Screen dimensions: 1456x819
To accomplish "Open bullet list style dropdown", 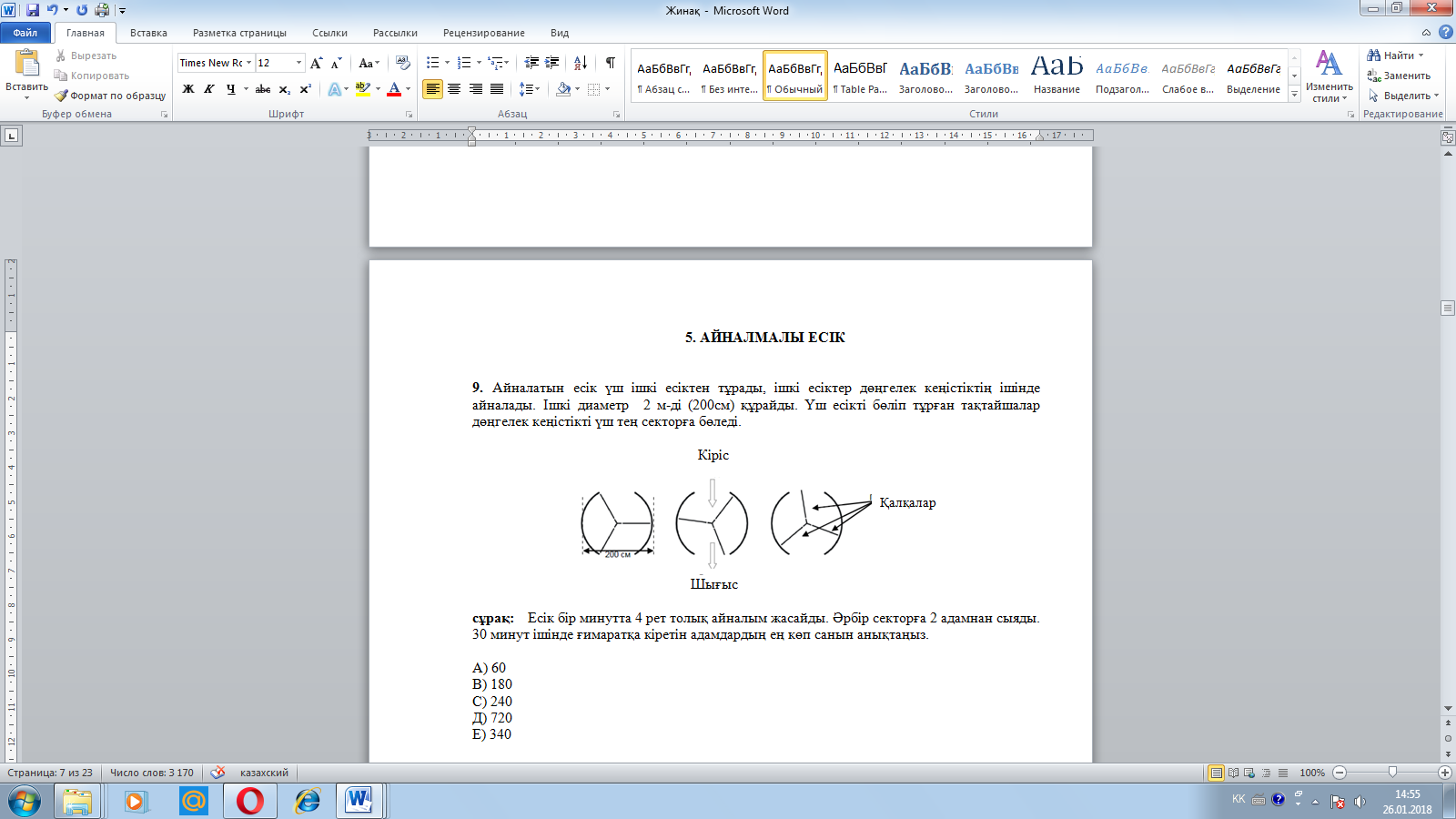I will coord(447,63).
